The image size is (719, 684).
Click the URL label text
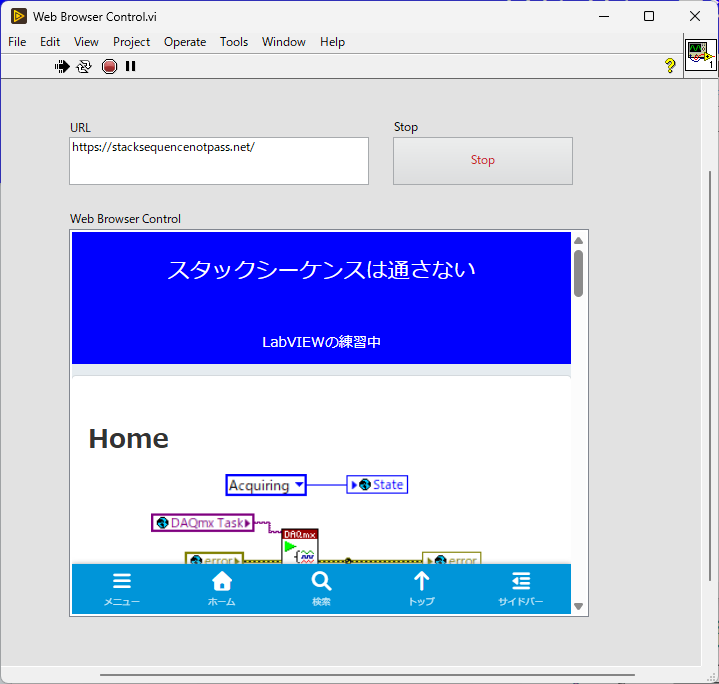(80, 127)
